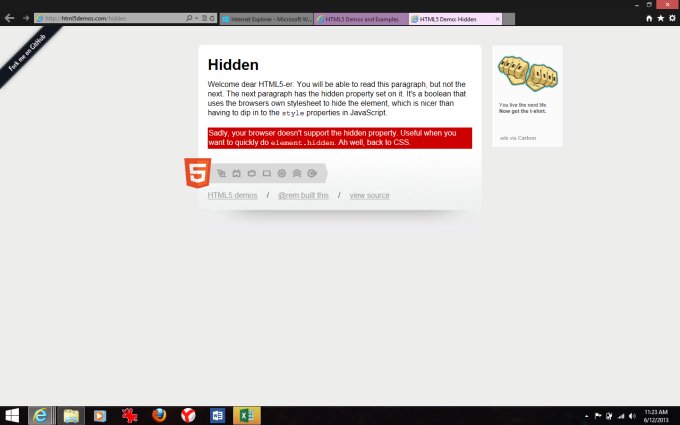This screenshot has width=680, height=425.
Task: Go back with the browser back arrow
Action: coord(10,18)
